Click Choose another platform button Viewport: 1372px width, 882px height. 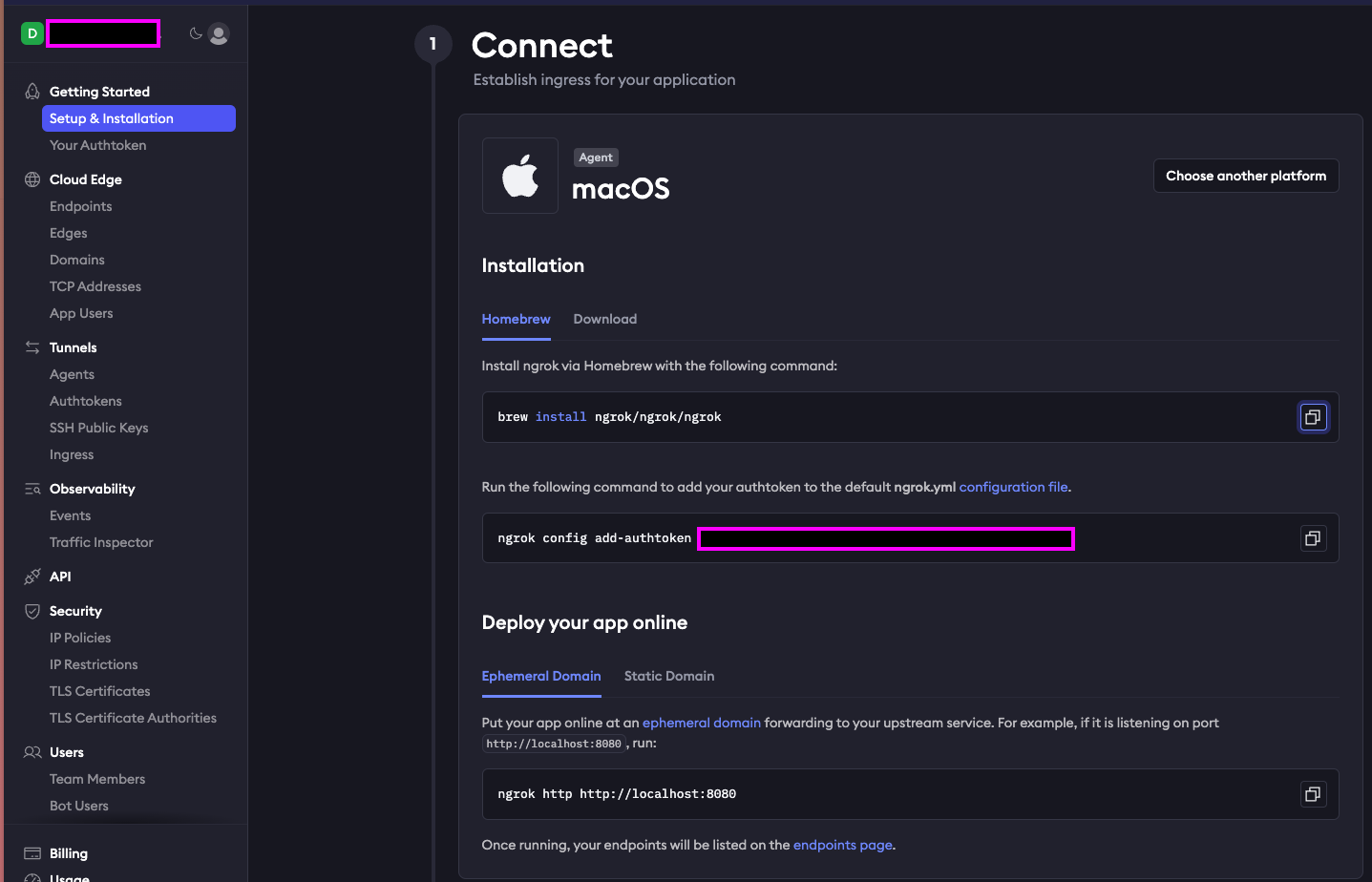click(1246, 176)
